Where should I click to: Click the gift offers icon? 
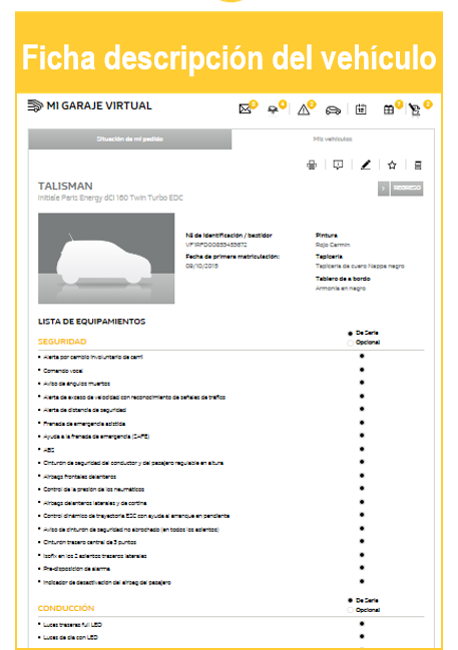(x=388, y=109)
